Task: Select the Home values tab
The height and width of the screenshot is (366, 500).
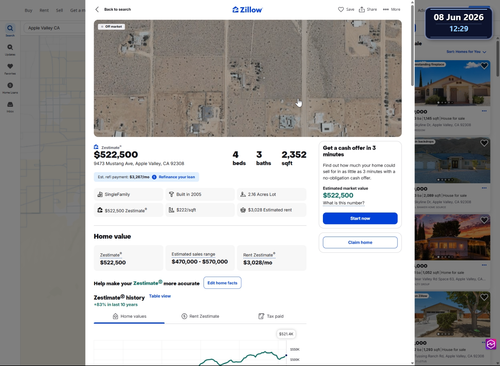Action: tap(129, 316)
